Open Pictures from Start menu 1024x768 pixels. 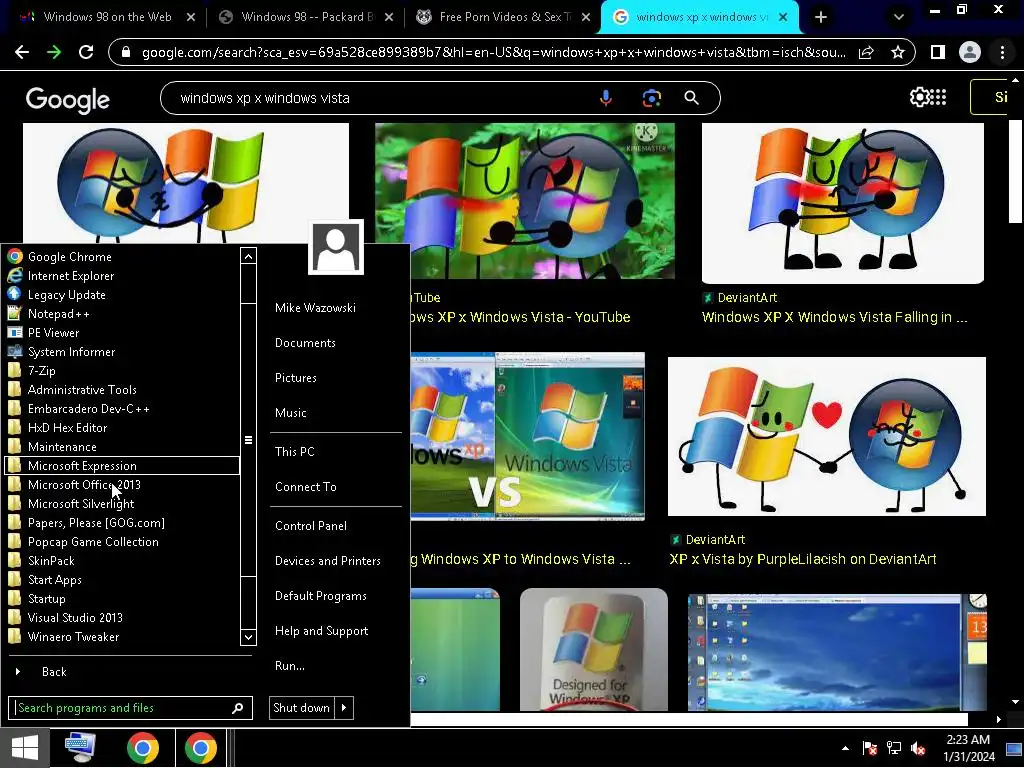(x=296, y=378)
